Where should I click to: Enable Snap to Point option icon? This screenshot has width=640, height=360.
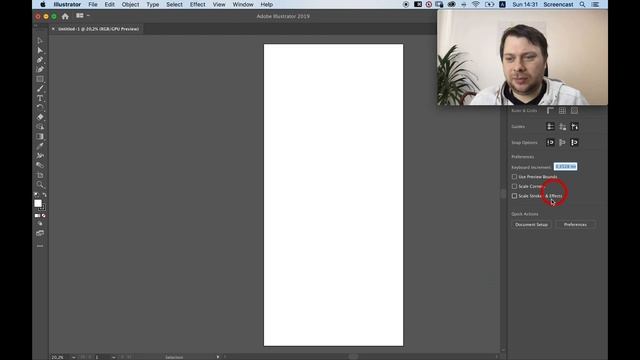550,142
